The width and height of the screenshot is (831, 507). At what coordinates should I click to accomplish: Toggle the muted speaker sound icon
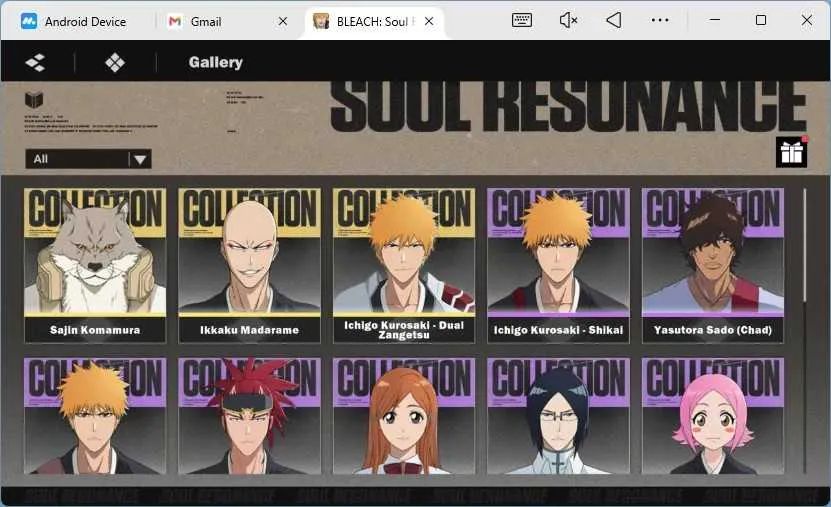coord(568,20)
